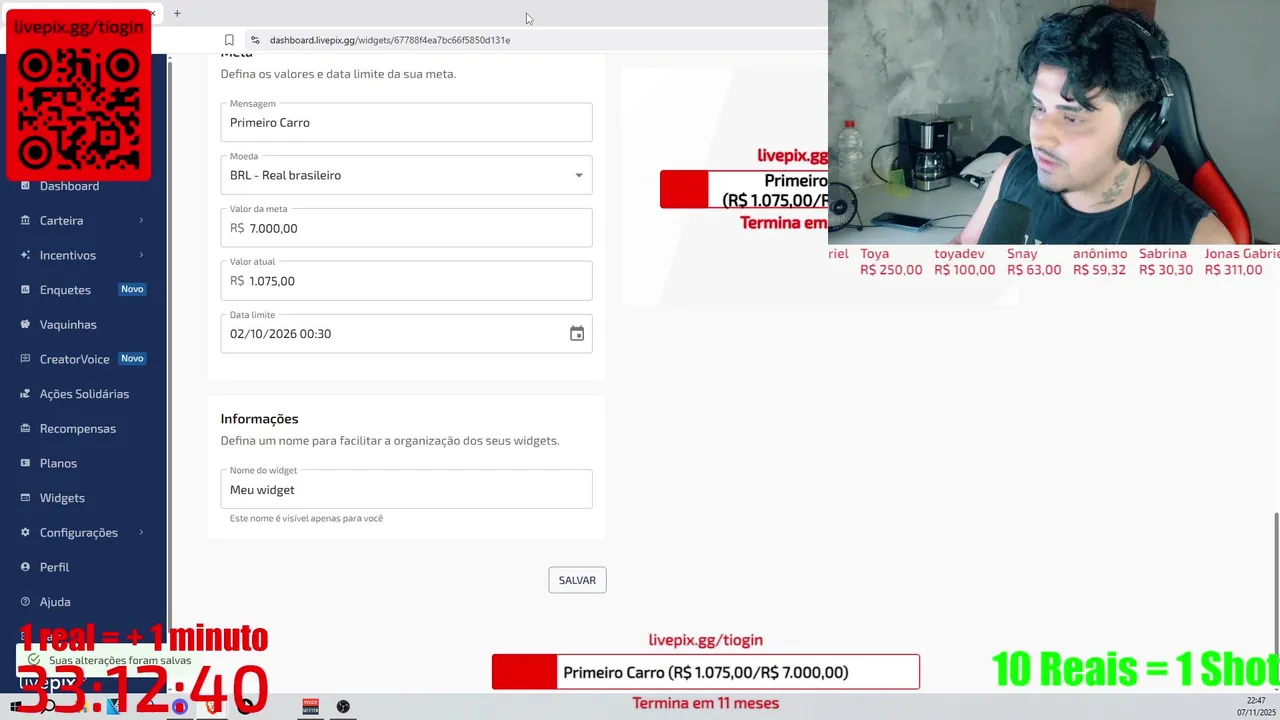This screenshot has height=720, width=1280.
Task: Click the browser address bar URL
Action: point(390,40)
